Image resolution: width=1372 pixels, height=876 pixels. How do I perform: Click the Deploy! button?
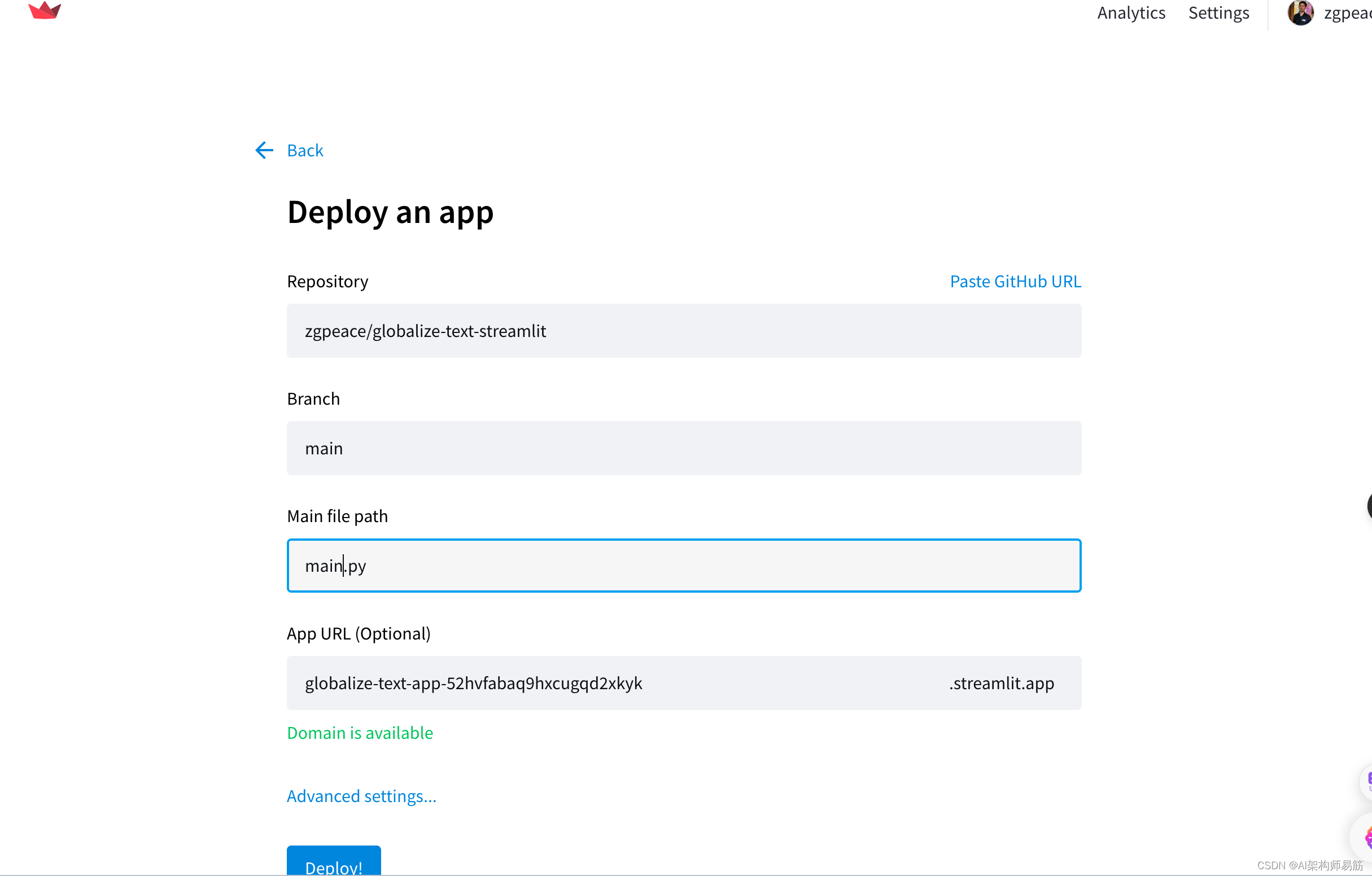[x=333, y=861]
